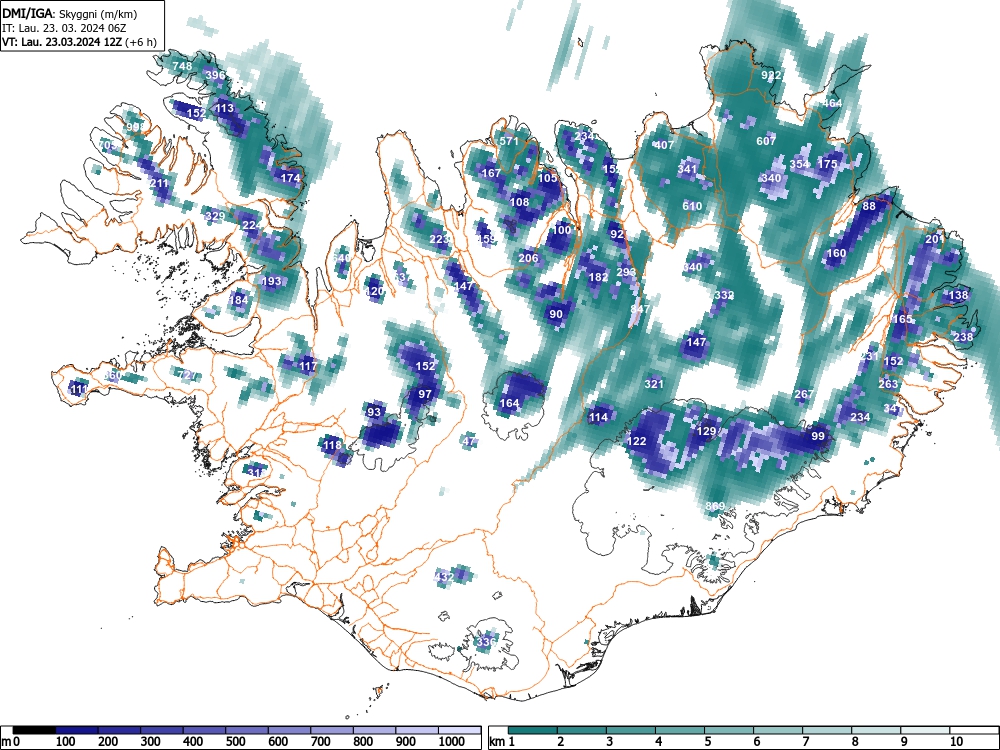Click the map value 90

tap(556, 314)
